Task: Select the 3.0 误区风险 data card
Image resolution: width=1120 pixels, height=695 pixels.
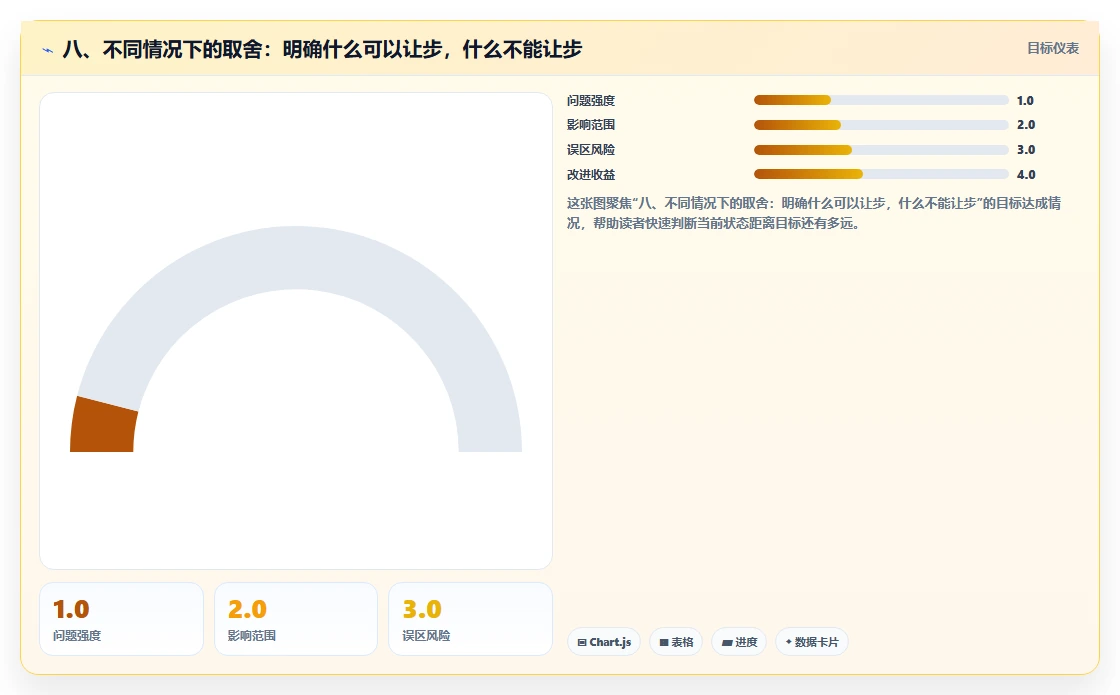Action: [470, 619]
